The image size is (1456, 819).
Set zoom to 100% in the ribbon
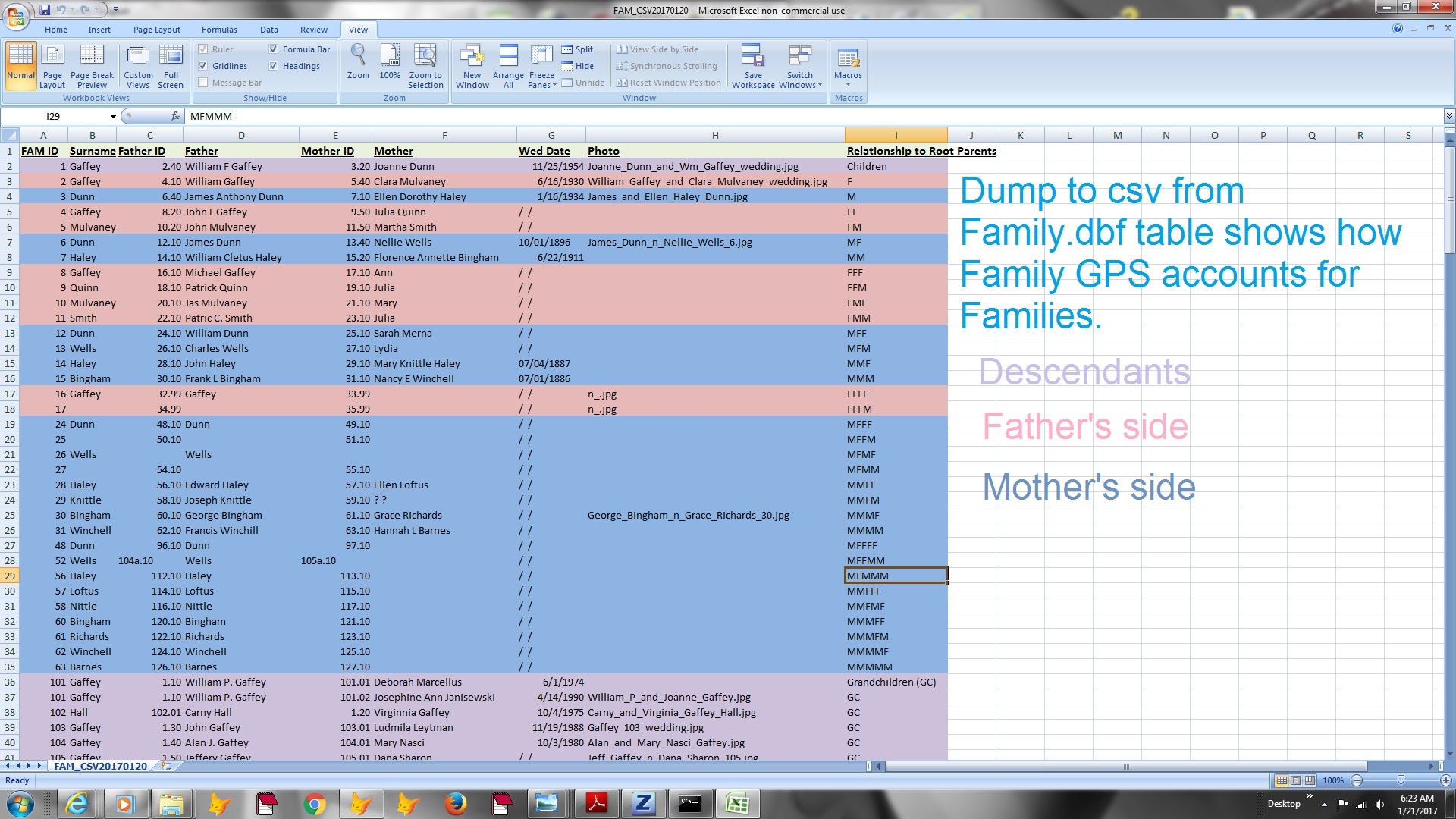point(390,62)
